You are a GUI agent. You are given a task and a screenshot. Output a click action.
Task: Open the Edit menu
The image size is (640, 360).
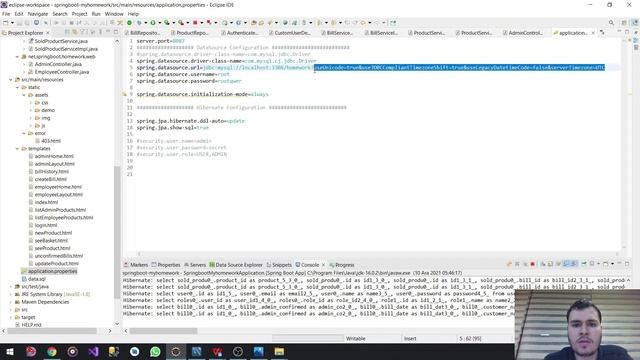coord(19,14)
